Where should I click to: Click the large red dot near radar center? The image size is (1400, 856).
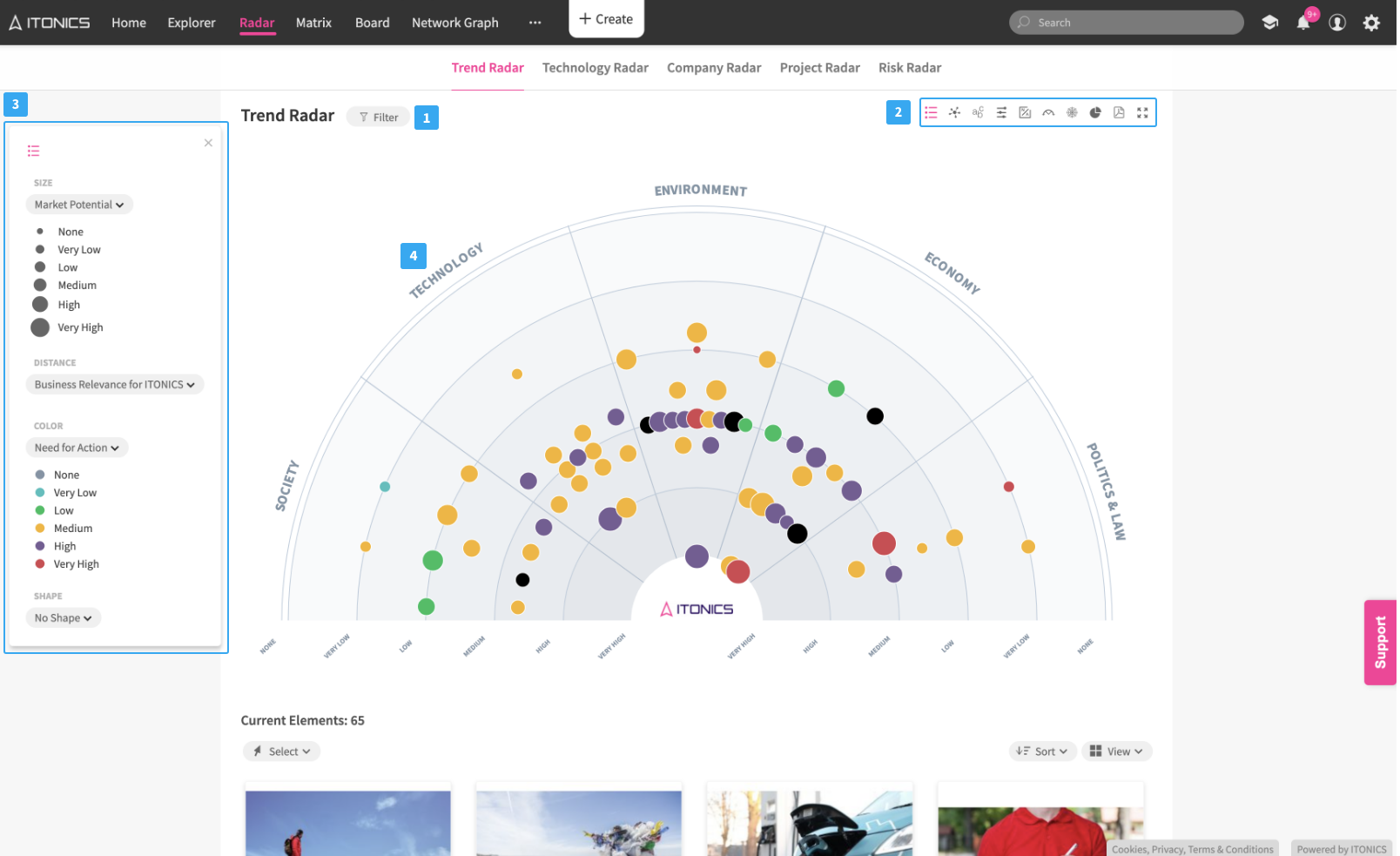pos(738,572)
